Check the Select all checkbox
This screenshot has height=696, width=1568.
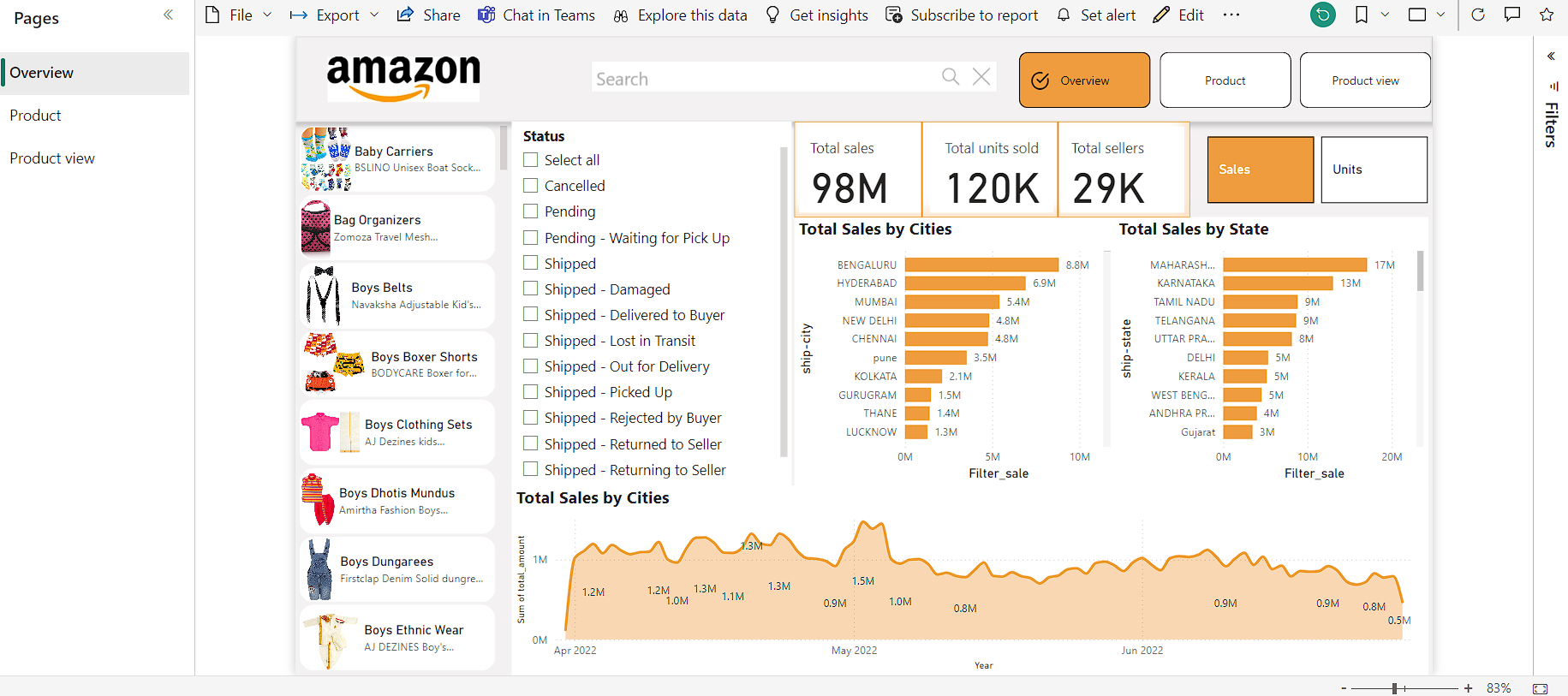click(531, 159)
